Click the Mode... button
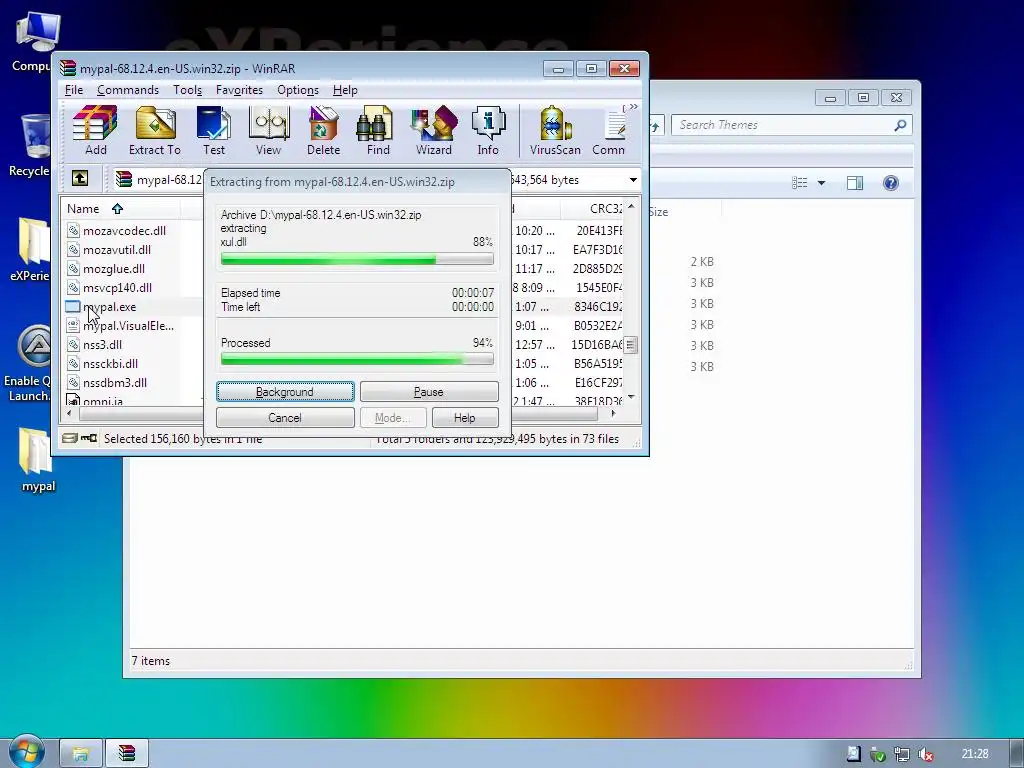 393,418
